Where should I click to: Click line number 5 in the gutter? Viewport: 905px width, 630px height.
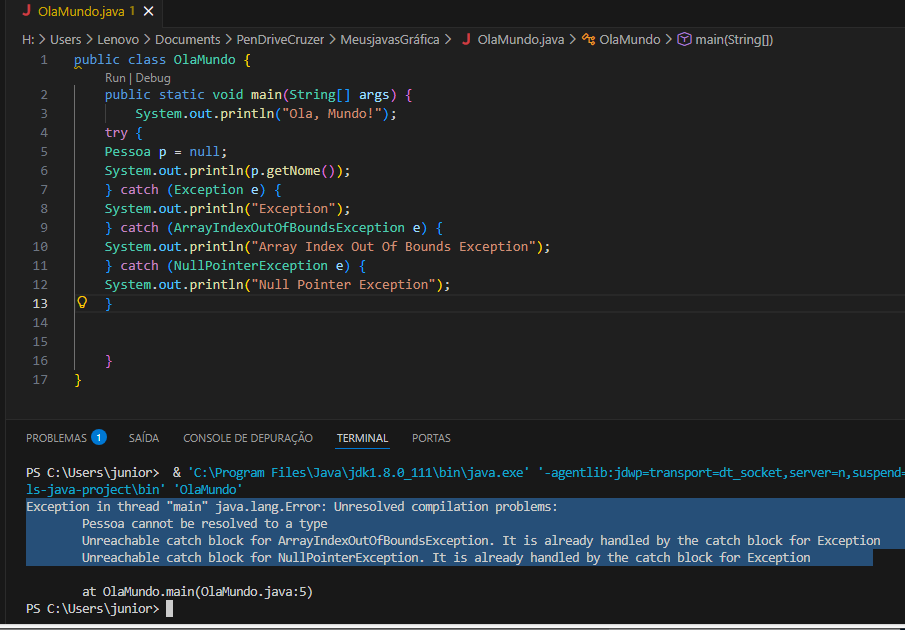click(x=43, y=152)
